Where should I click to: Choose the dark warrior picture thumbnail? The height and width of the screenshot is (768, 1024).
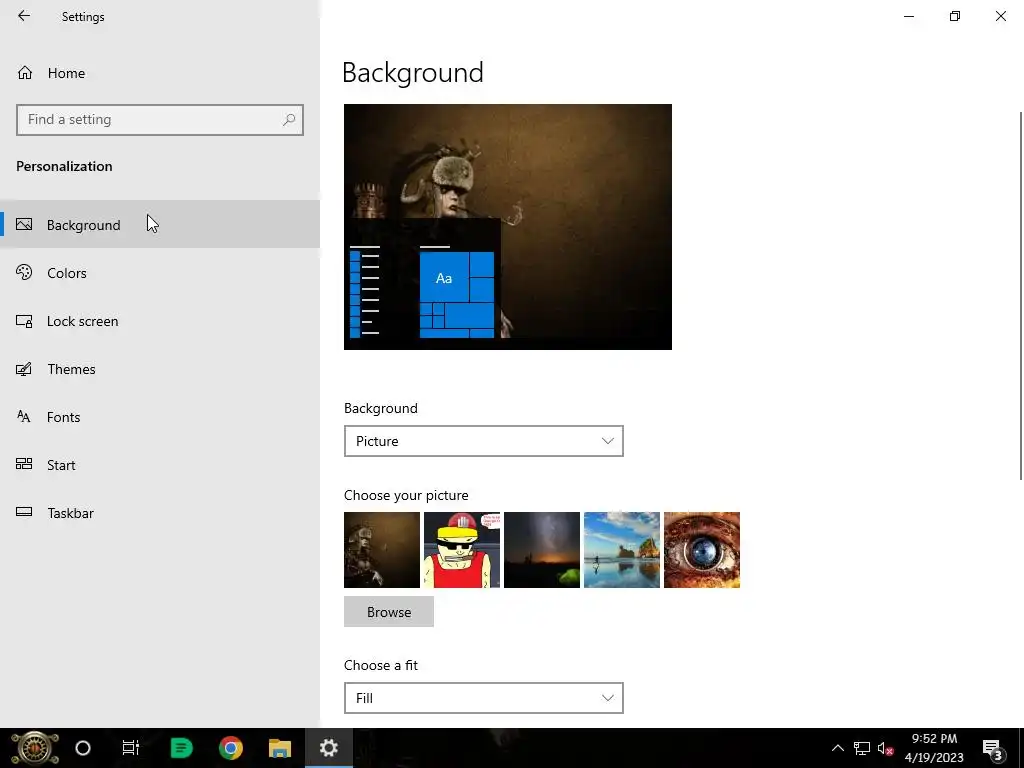coord(382,550)
